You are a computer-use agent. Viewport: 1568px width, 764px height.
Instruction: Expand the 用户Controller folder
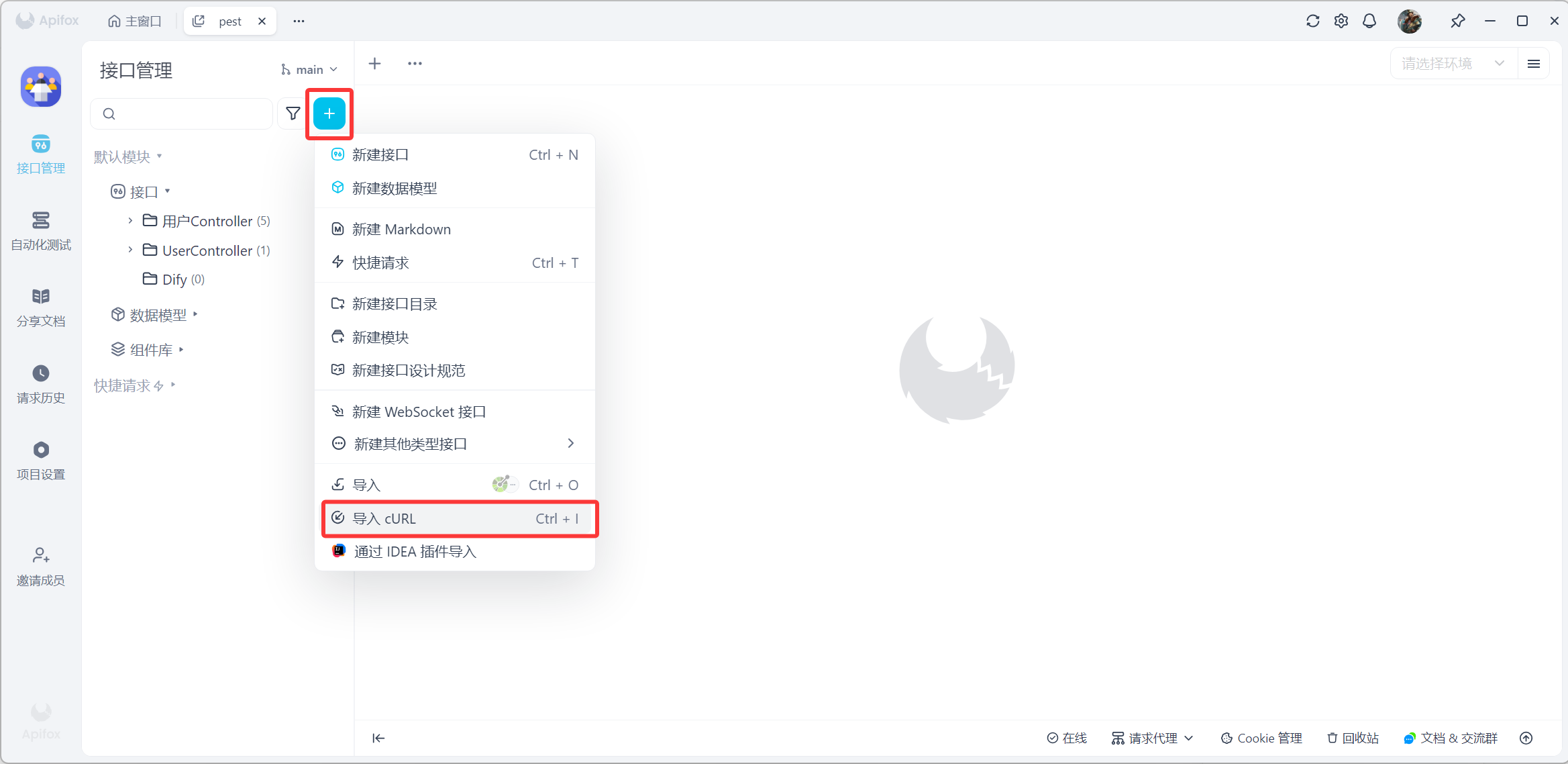pyautogui.click(x=130, y=221)
